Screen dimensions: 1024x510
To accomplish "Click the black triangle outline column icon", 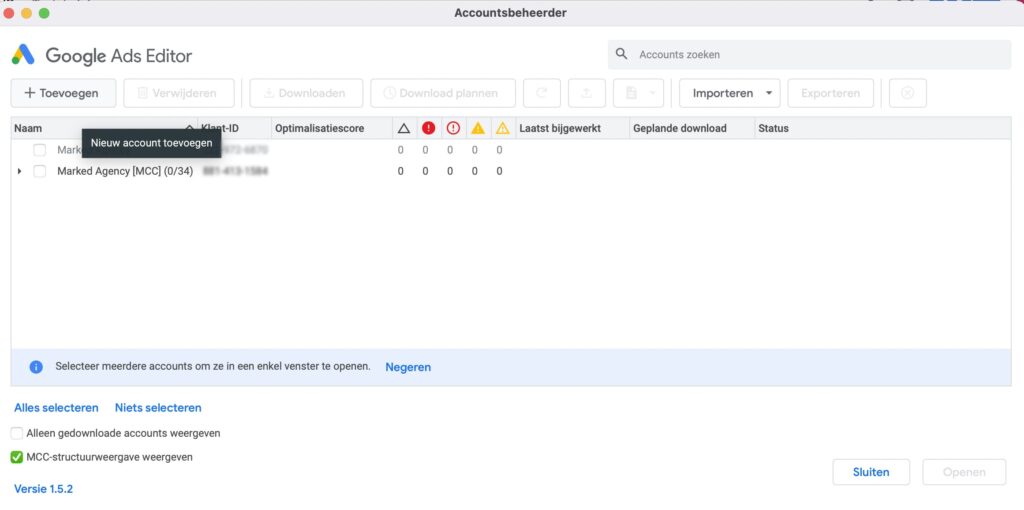I will click(404, 129).
